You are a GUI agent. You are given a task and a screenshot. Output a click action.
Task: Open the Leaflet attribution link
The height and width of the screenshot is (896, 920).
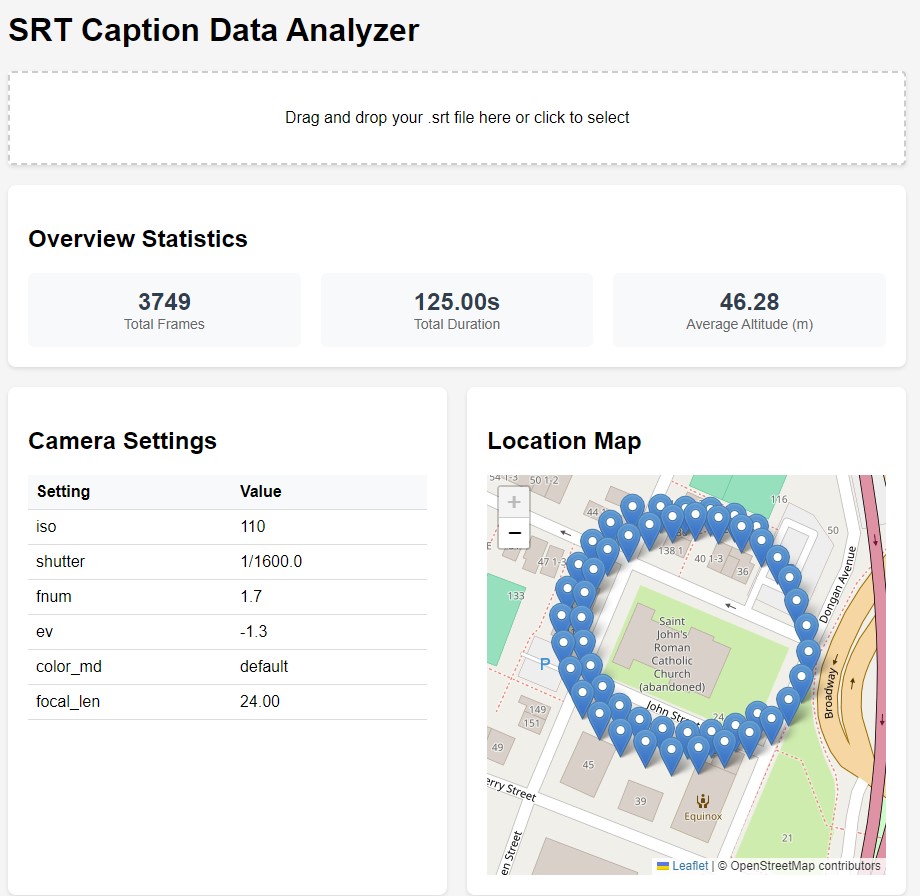pos(689,866)
